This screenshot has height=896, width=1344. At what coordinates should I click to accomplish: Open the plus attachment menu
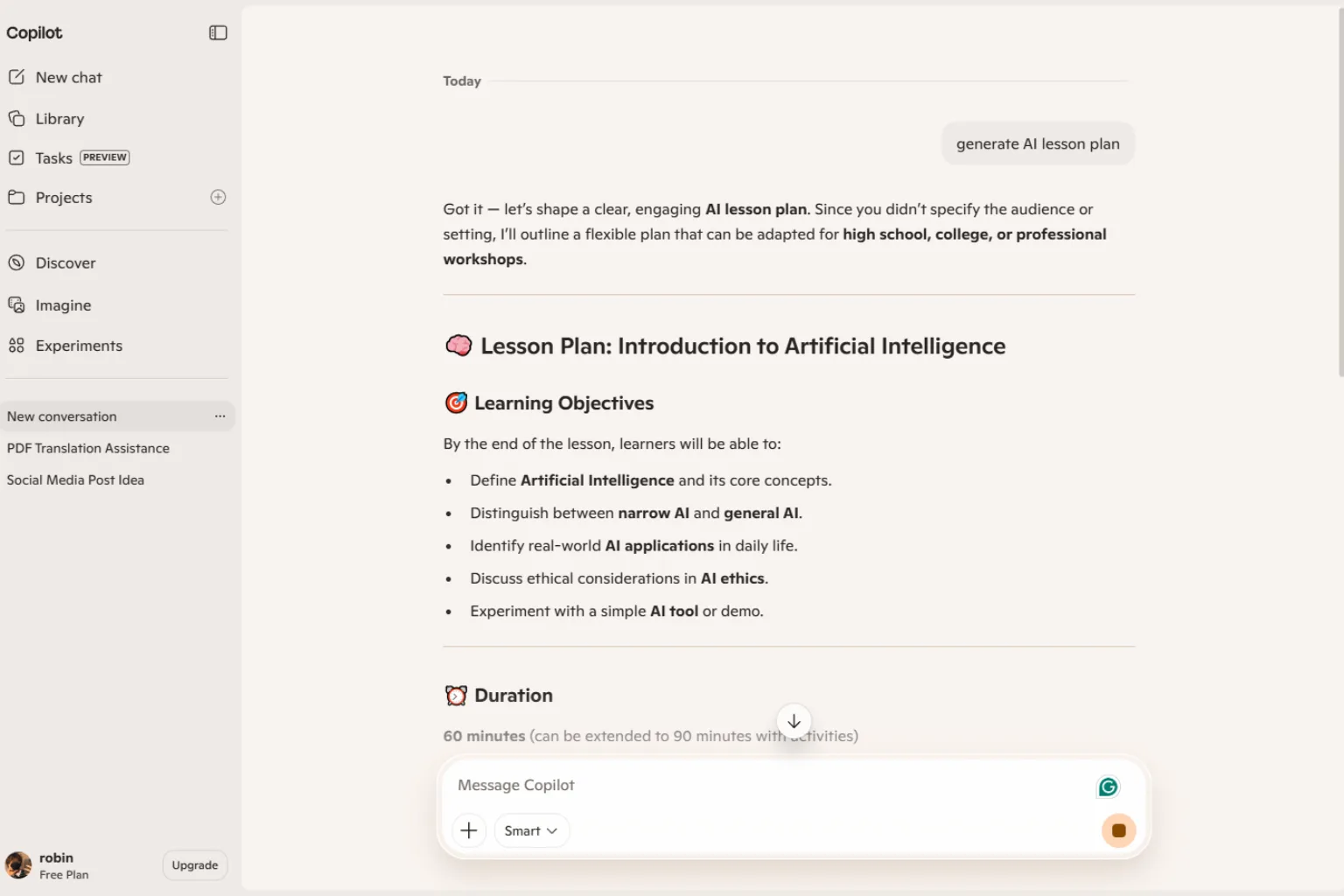coord(469,830)
